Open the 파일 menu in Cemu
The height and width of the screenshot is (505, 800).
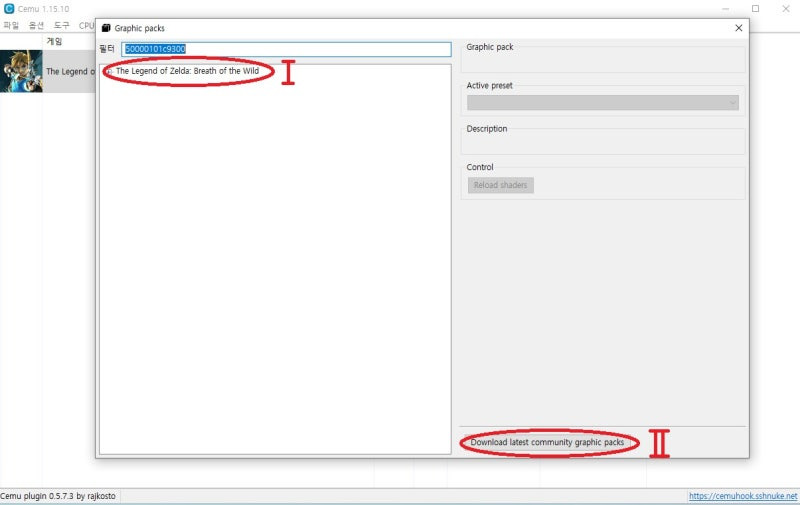(11, 25)
